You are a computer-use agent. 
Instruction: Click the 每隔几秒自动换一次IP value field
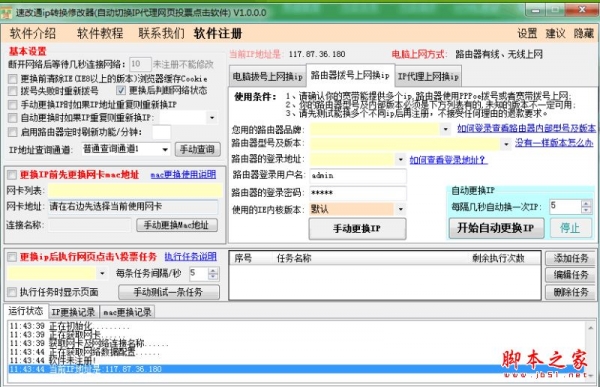click(565, 207)
